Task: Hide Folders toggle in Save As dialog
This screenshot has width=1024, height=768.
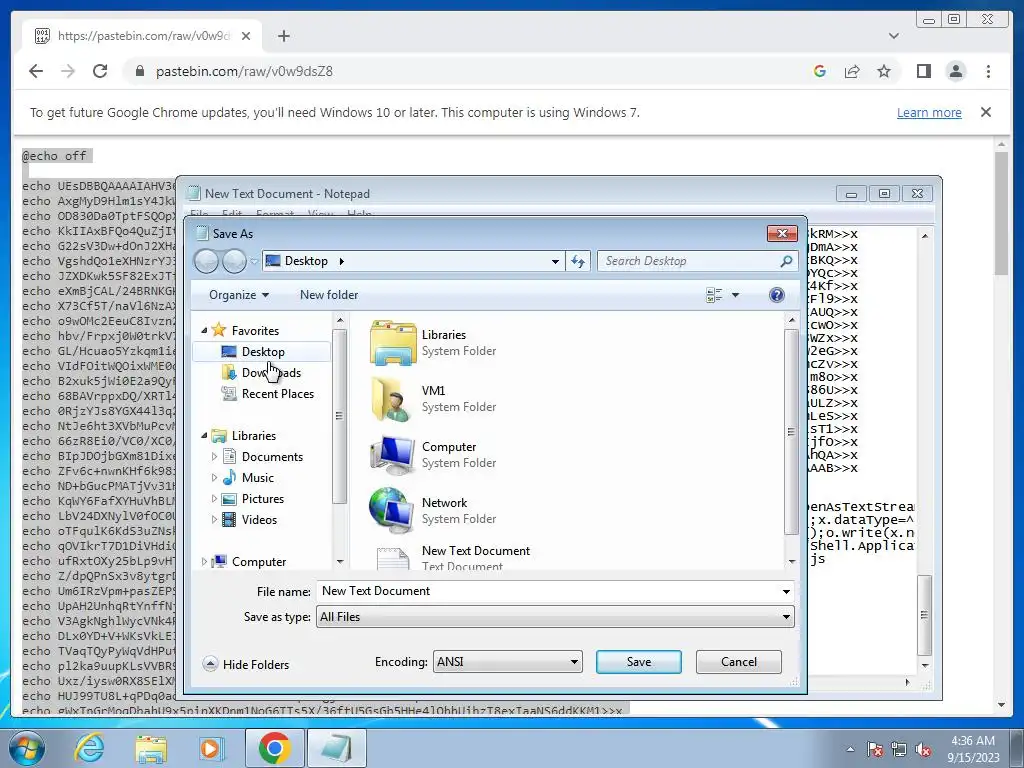Action: click(246, 664)
